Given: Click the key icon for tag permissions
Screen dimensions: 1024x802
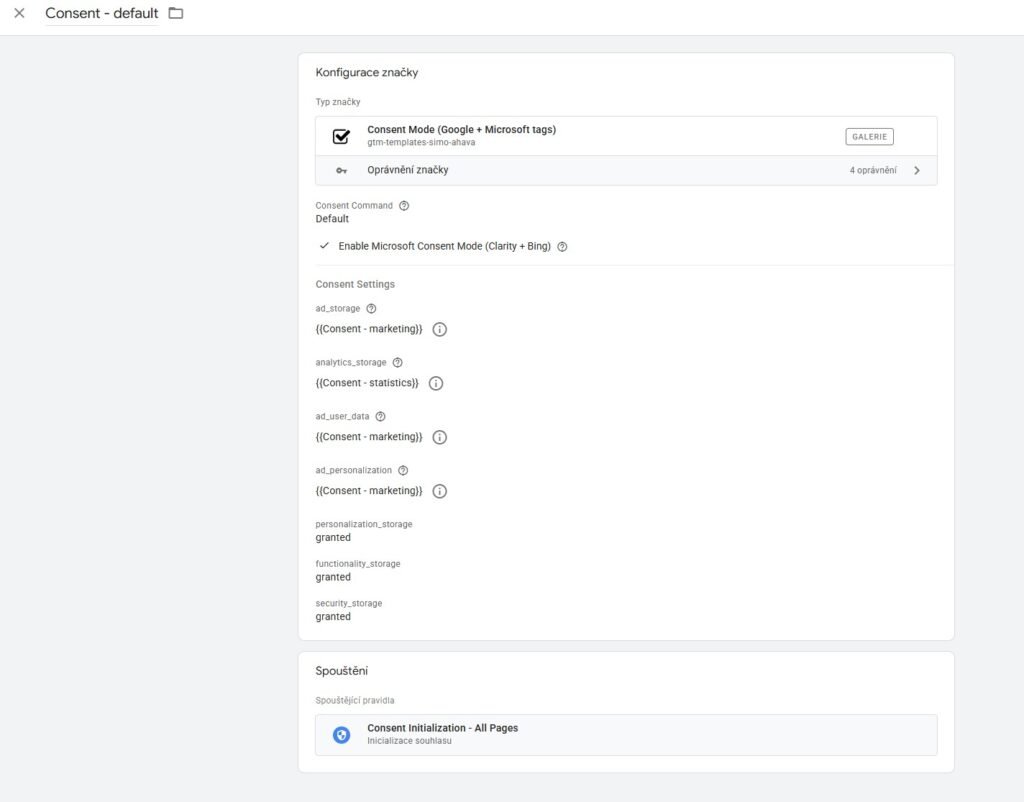Looking at the screenshot, I should tap(341, 171).
